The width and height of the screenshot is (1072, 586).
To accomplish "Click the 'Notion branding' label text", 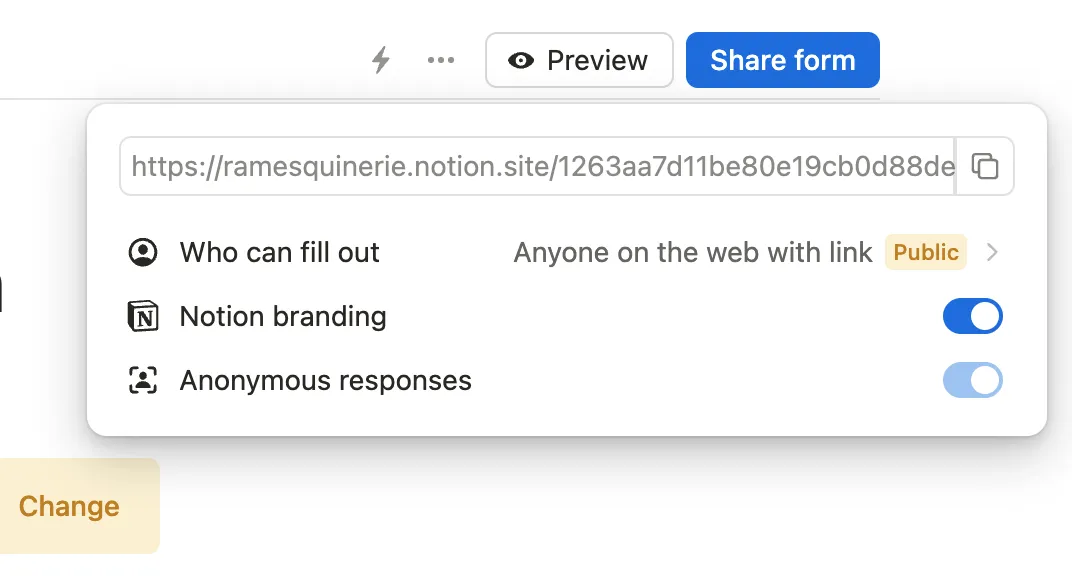I will click(283, 317).
